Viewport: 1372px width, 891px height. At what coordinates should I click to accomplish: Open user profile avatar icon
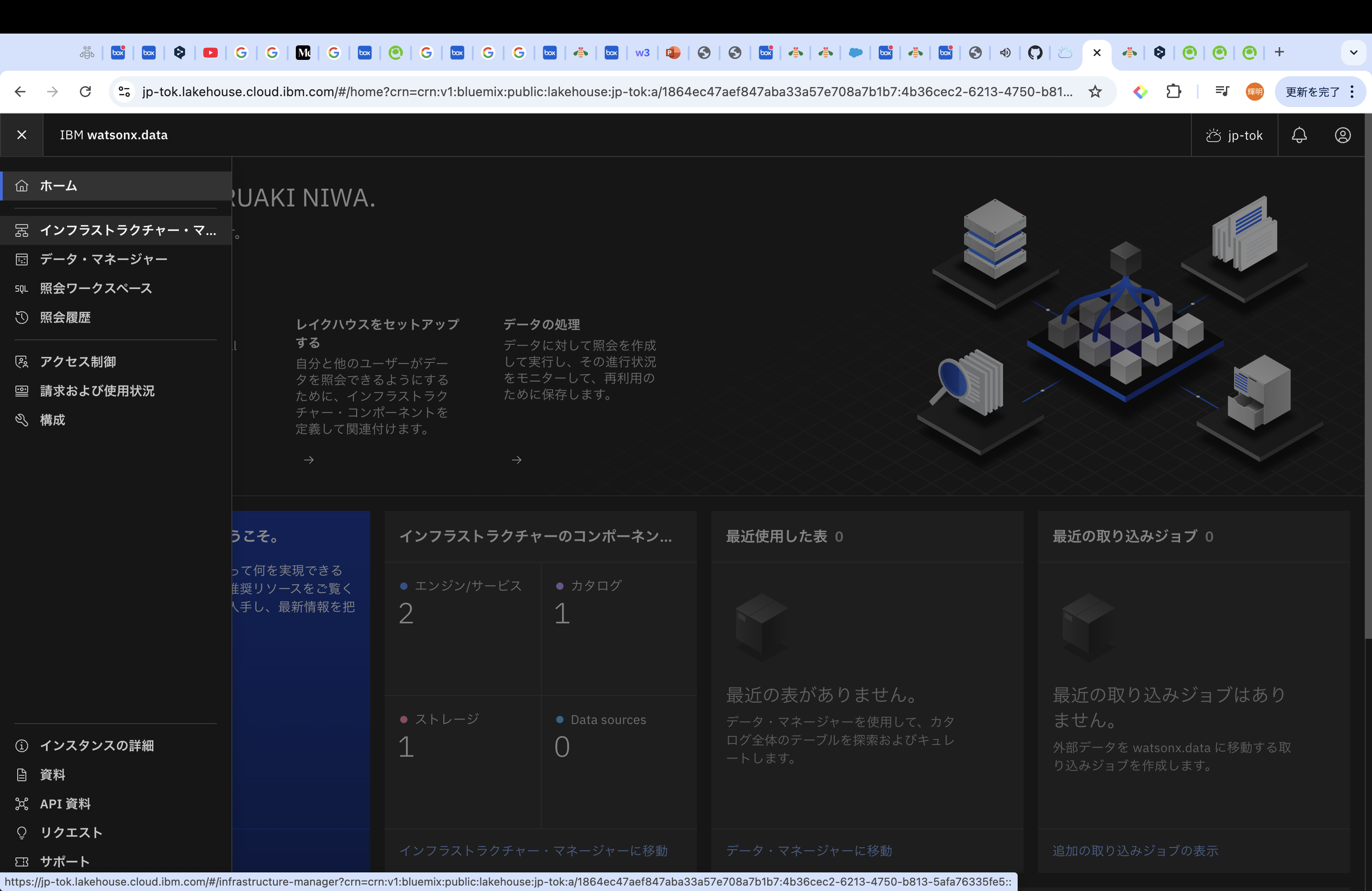point(1342,135)
